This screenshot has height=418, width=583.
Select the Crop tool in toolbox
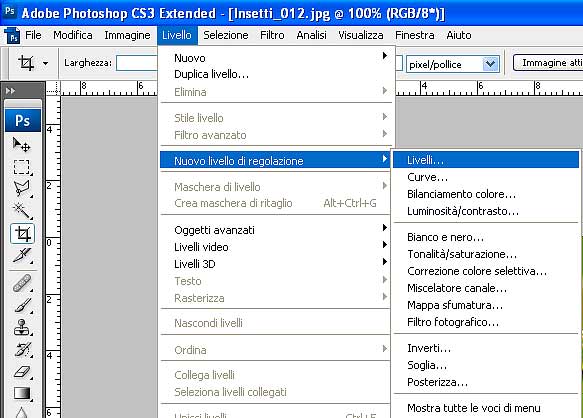[x=22, y=234]
